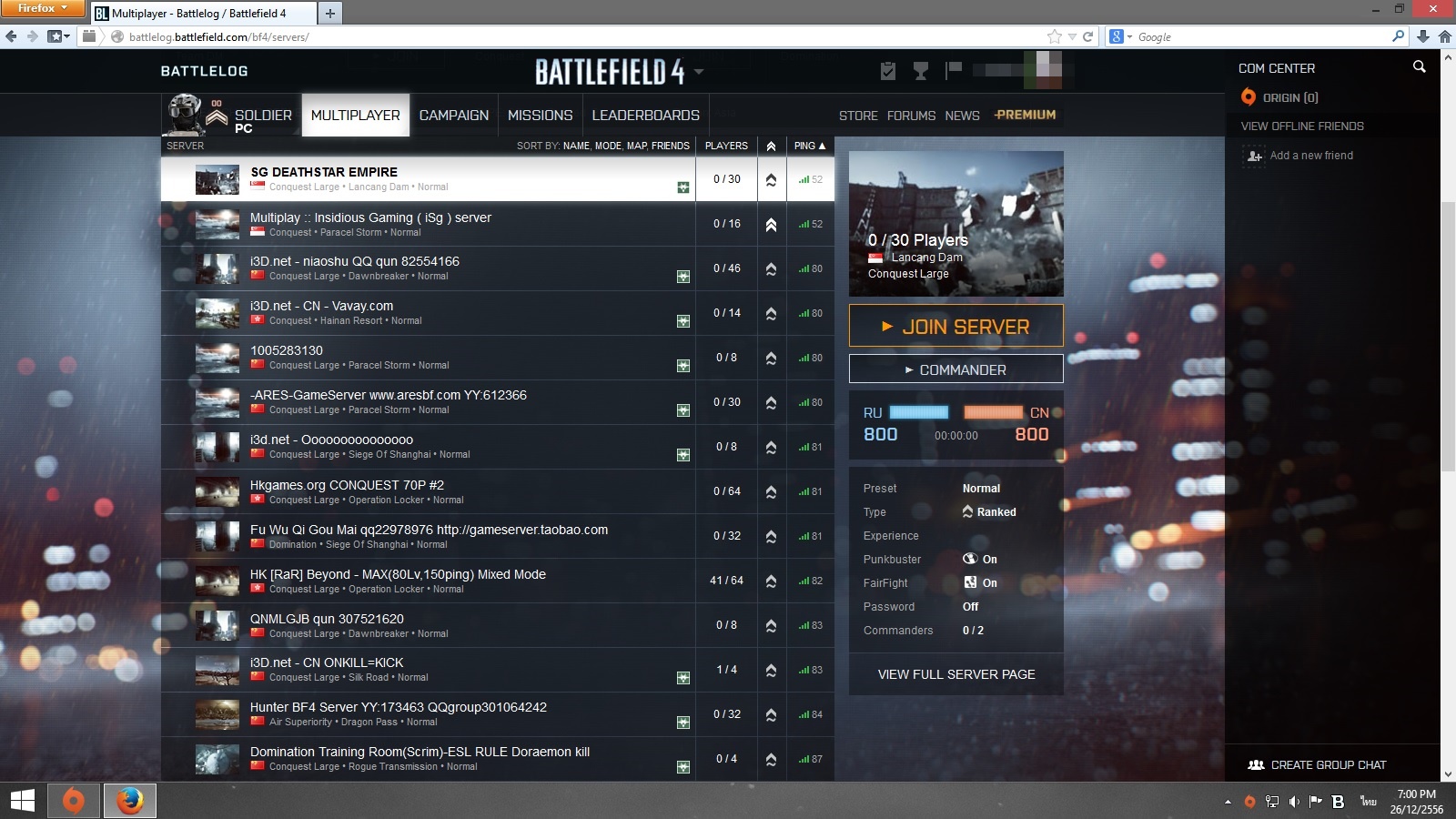1456x819 pixels.
Task: Click the Create Group Chat people icon
Action: pos(1256,764)
